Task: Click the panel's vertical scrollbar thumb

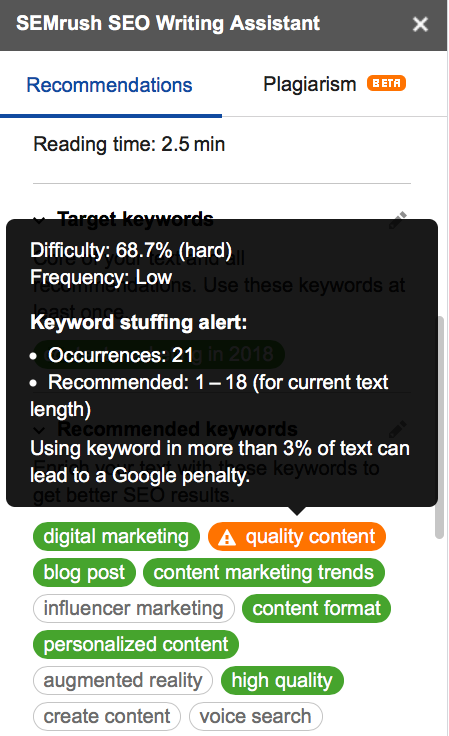Action: [440, 427]
